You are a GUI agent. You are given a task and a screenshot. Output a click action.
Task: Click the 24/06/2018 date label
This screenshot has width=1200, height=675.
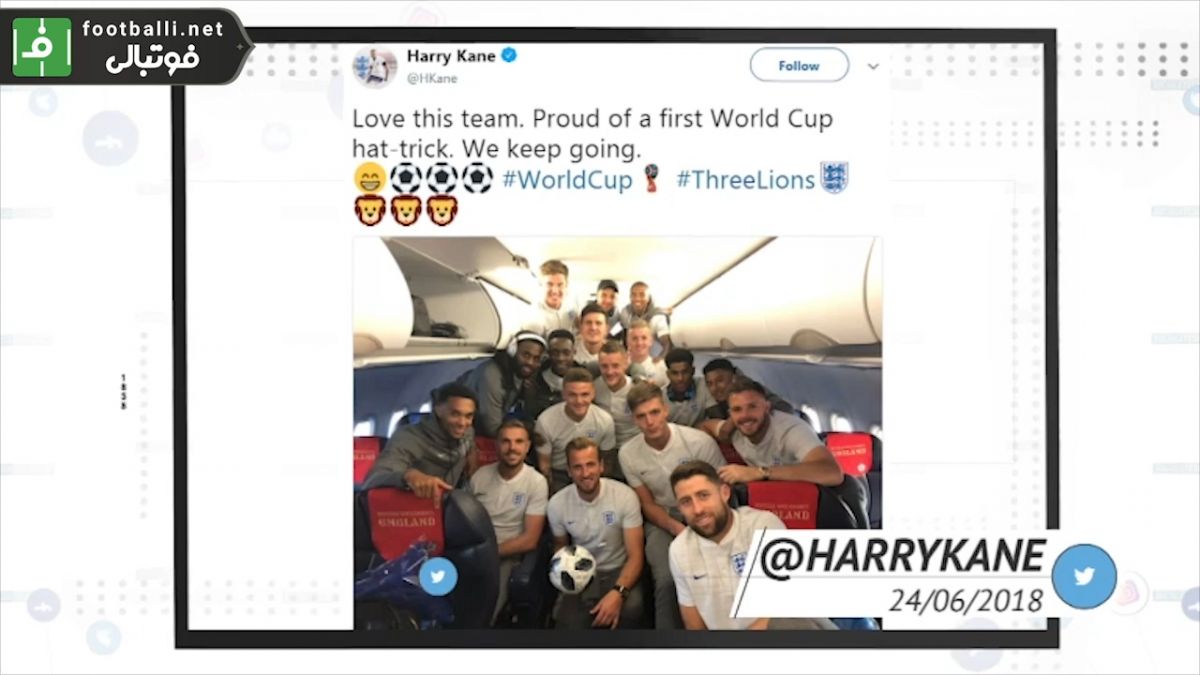tap(966, 600)
